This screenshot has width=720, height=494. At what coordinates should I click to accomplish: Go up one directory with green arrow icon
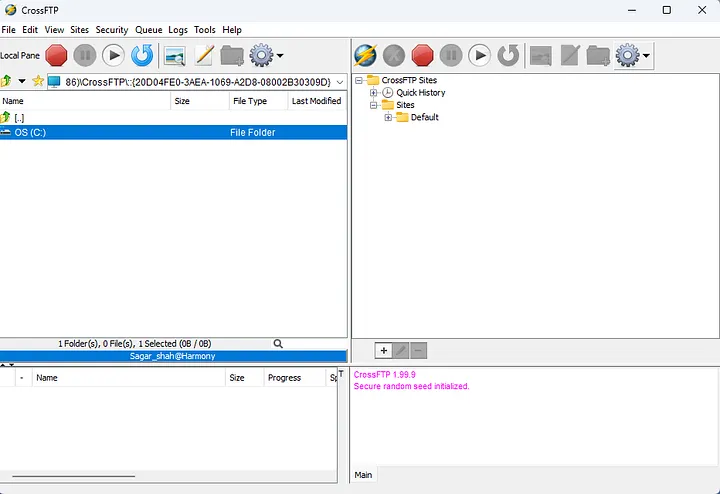coord(6,81)
